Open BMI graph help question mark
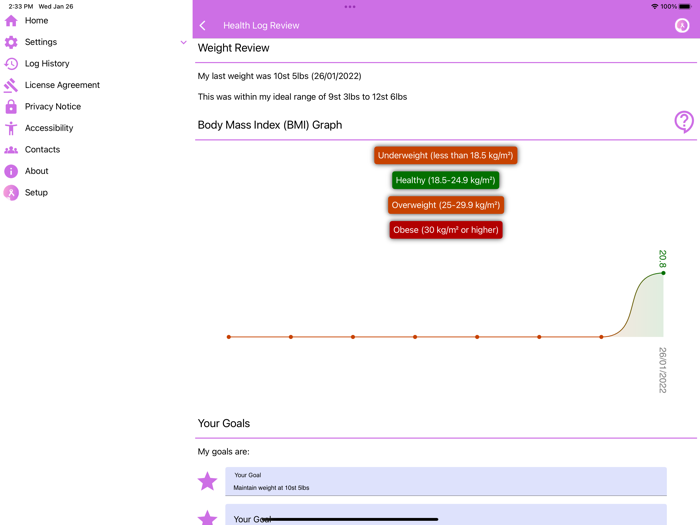 tap(683, 121)
